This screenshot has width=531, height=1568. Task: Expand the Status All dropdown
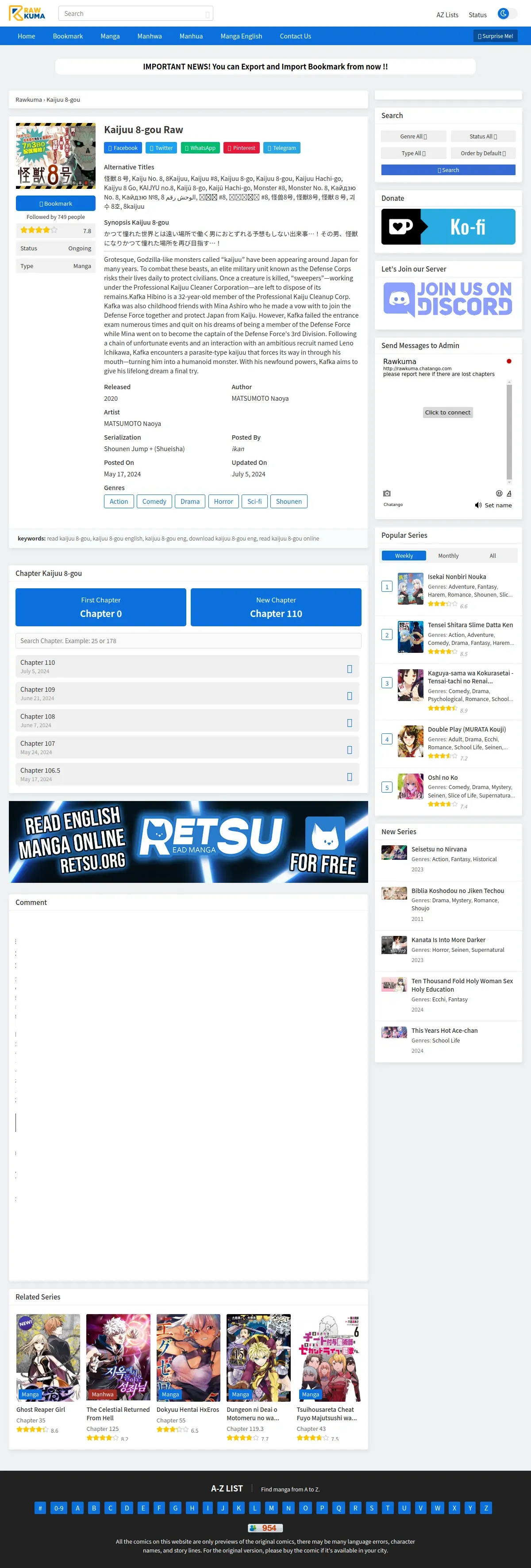(484, 136)
